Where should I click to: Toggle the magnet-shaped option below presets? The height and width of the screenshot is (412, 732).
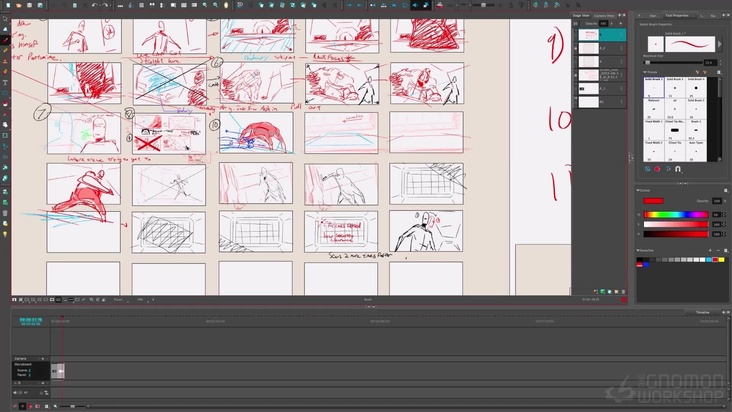678,169
